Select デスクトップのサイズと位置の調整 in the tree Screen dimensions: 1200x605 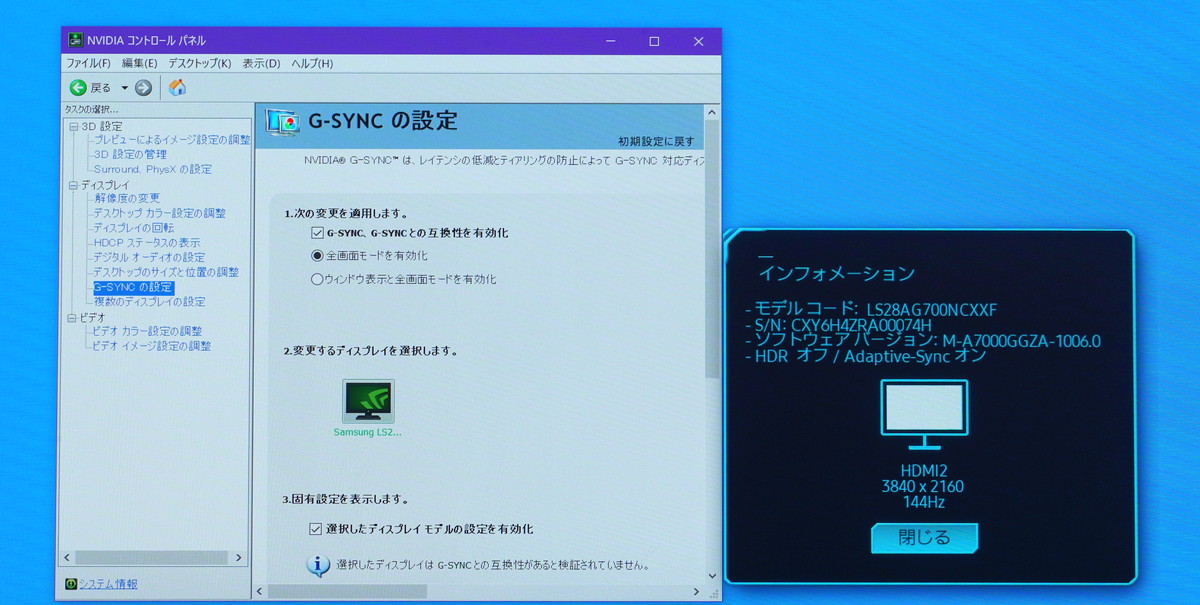[166, 272]
